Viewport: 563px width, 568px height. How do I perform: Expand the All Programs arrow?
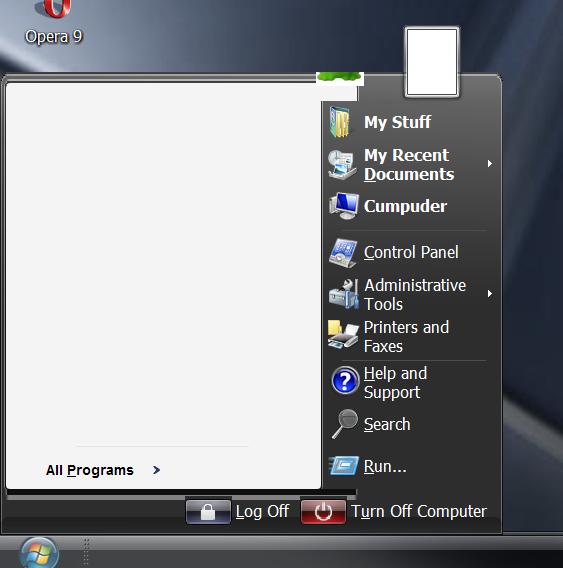pyautogui.click(x=157, y=470)
